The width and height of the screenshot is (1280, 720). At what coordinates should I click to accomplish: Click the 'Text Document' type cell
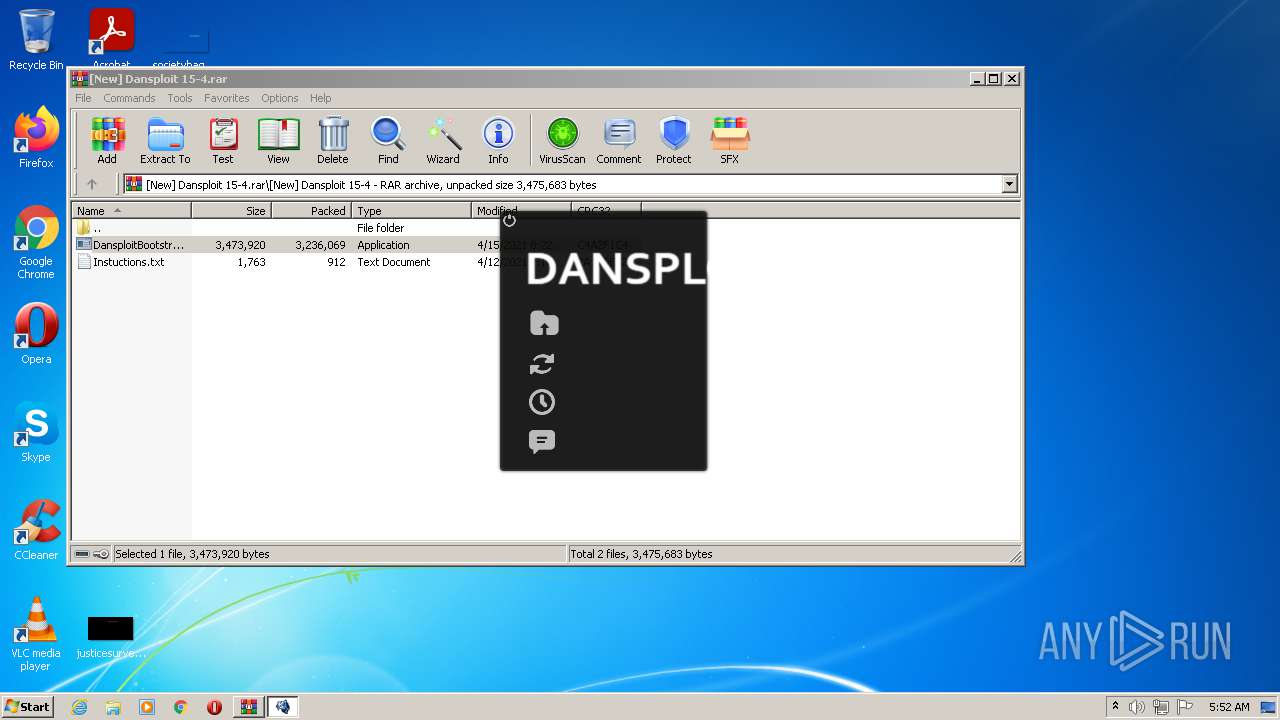tap(394, 262)
